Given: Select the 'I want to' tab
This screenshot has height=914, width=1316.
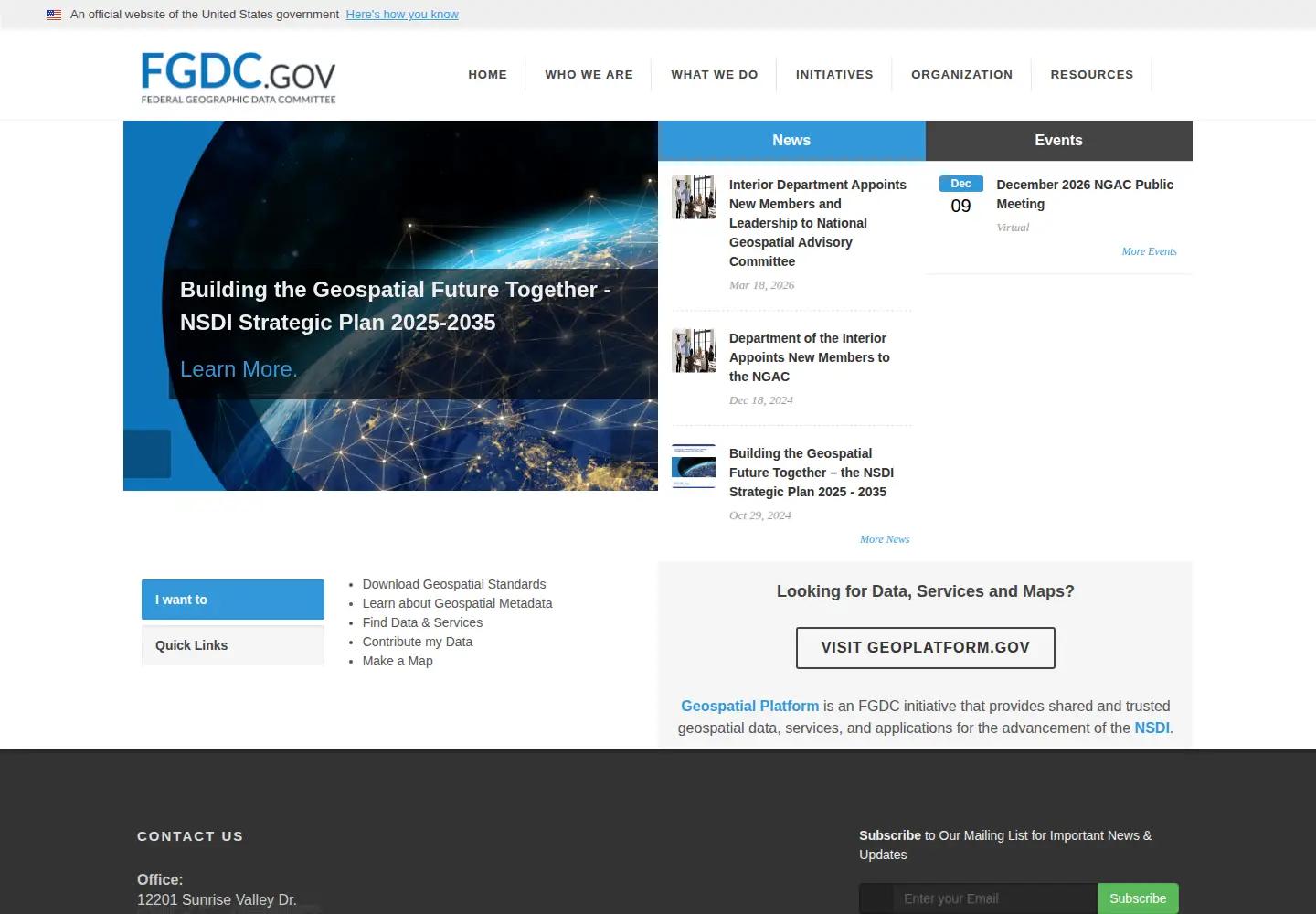Looking at the screenshot, I should 233,600.
